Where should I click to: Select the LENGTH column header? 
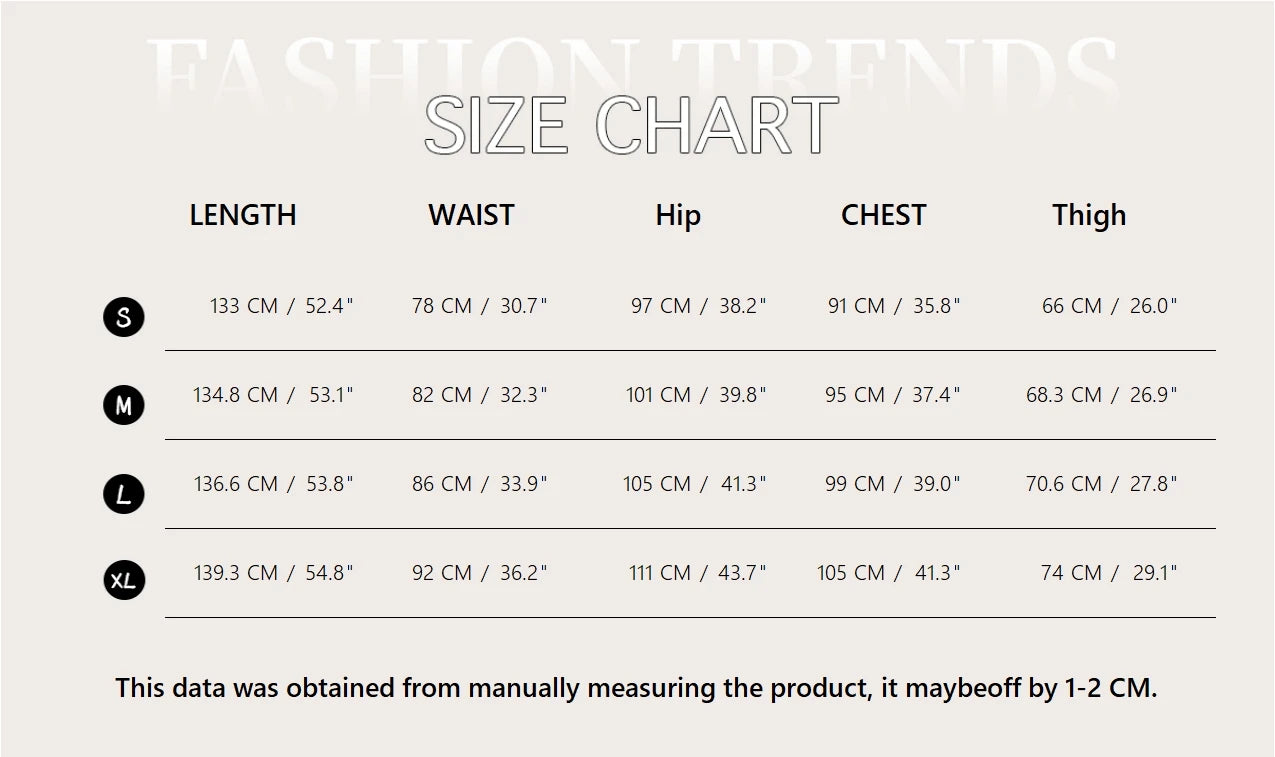click(243, 215)
